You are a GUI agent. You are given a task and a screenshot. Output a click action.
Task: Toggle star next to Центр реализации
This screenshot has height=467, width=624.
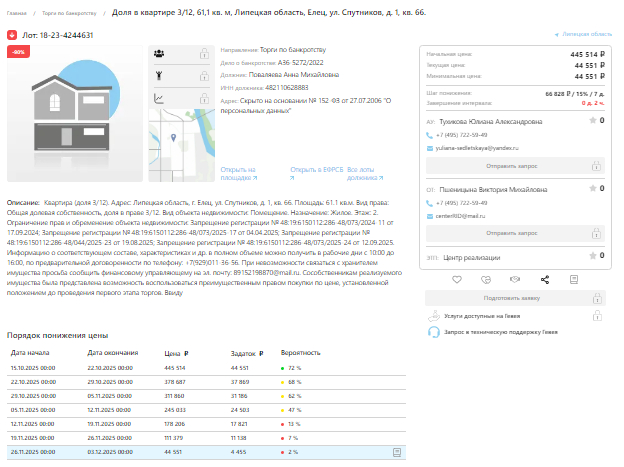pyautogui.click(x=590, y=256)
